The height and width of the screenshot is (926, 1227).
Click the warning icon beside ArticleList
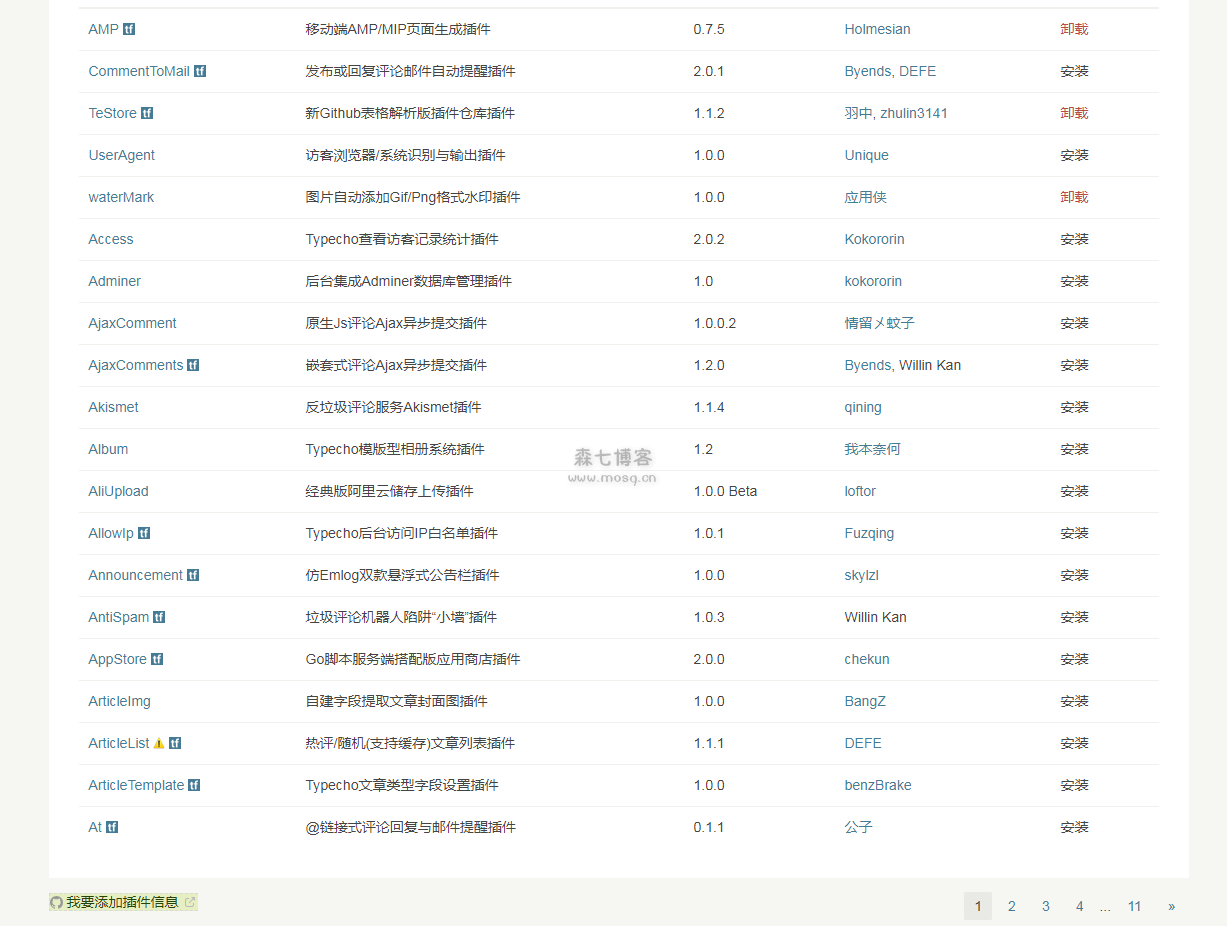(x=159, y=743)
